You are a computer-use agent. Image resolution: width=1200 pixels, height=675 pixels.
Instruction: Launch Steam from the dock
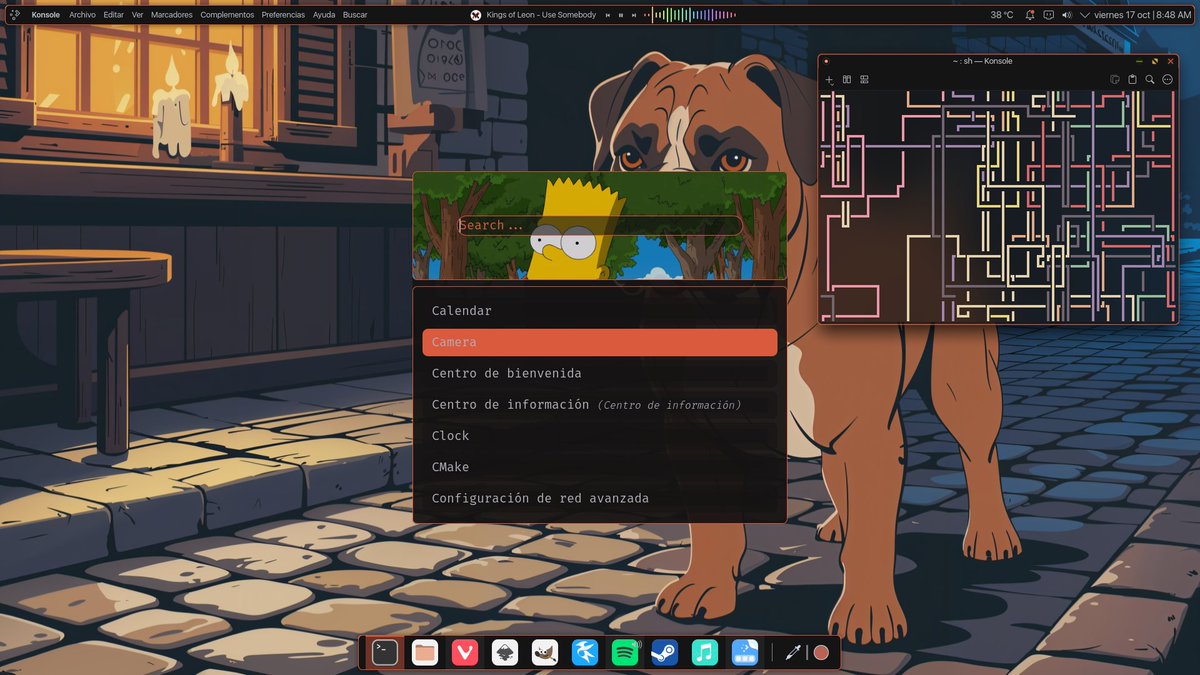click(664, 653)
